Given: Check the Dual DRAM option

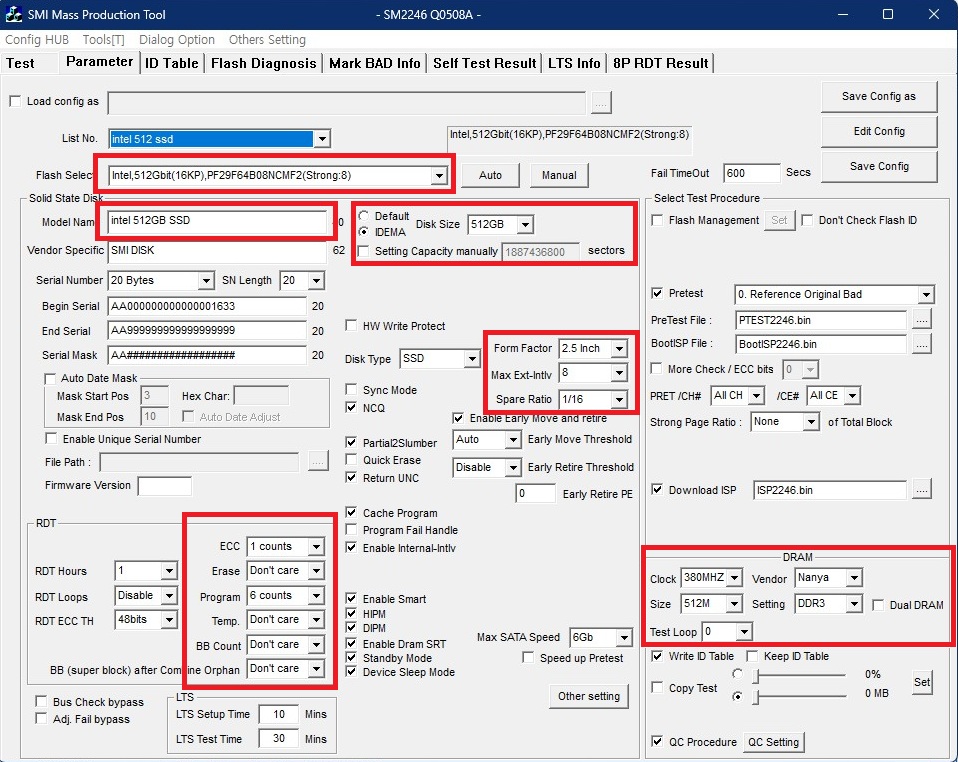Looking at the screenshot, I should pyautogui.click(x=878, y=605).
